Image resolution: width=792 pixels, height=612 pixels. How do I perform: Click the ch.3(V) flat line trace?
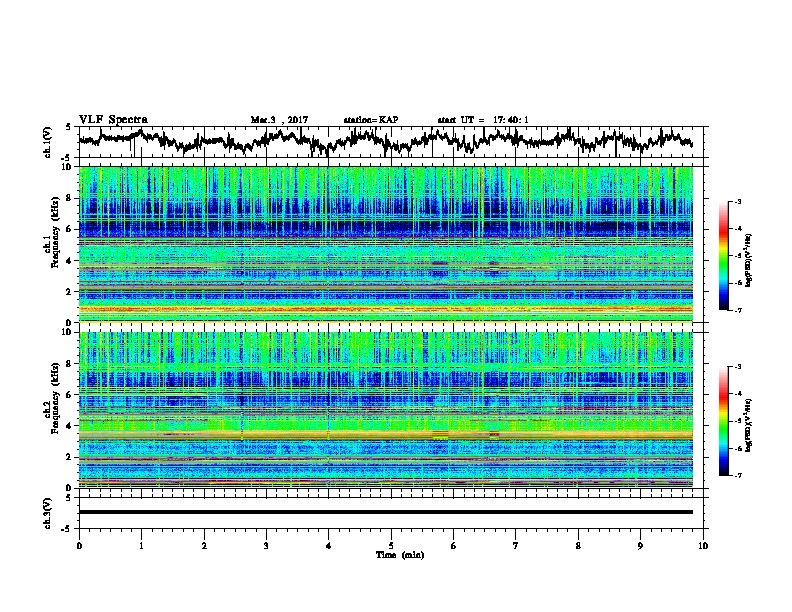(386, 512)
